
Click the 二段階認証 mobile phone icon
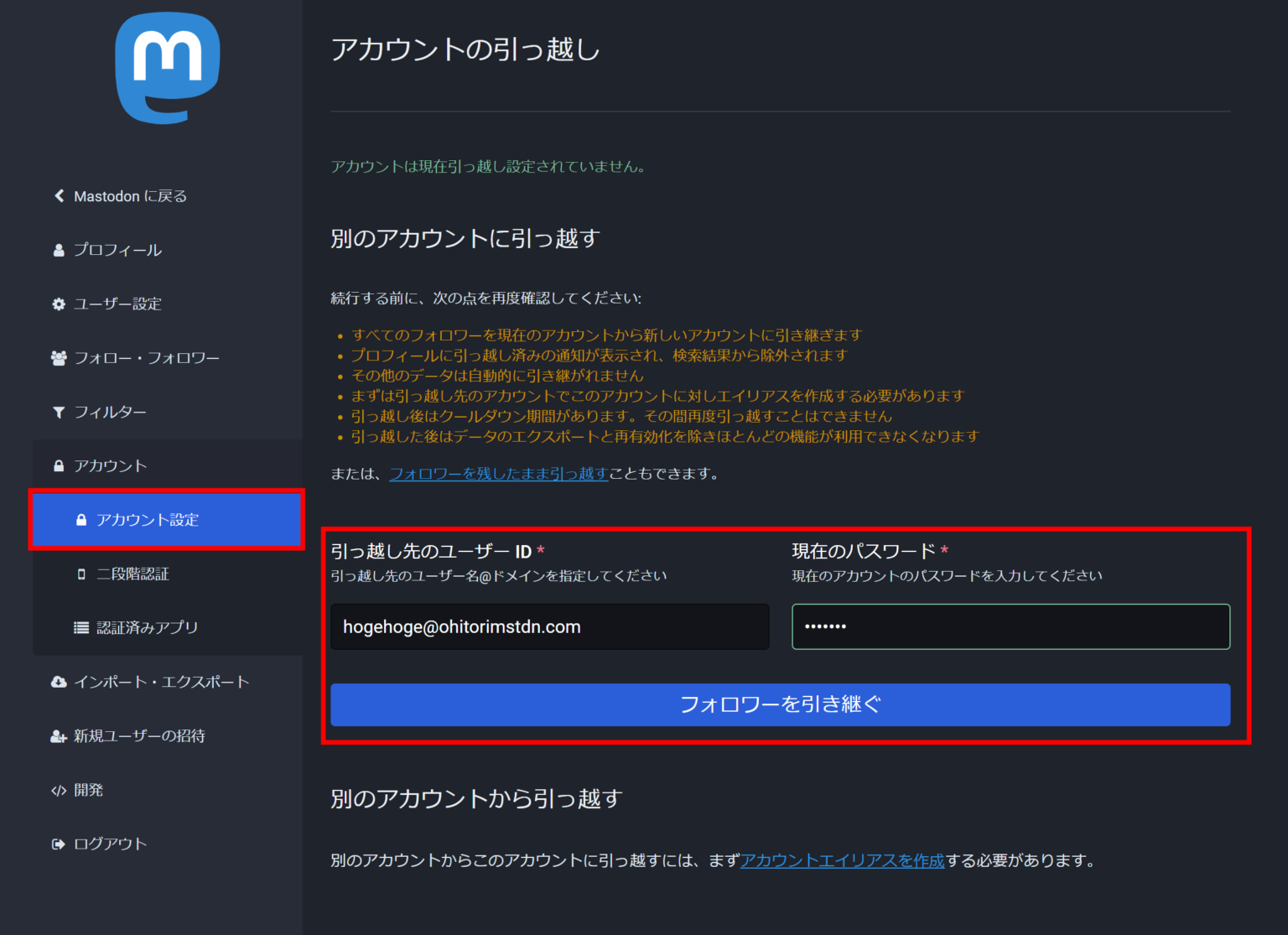click(x=80, y=574)
